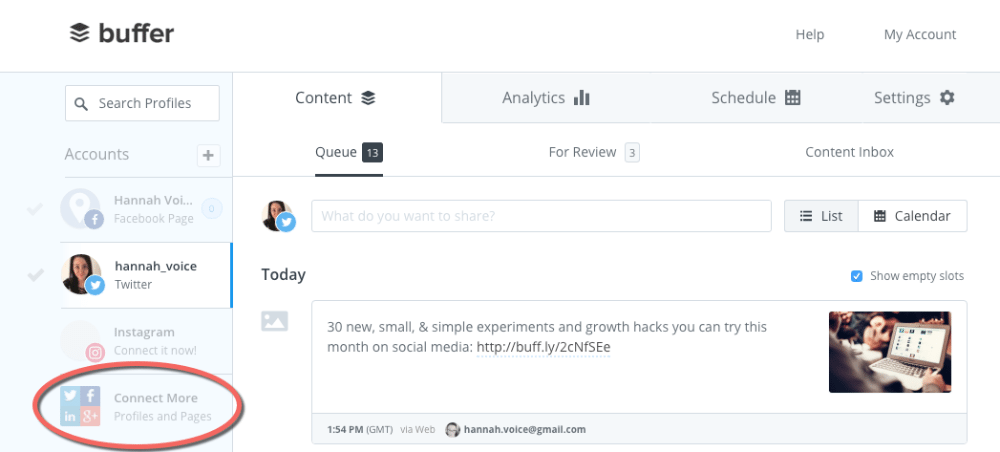Image resolution: width=1000 pixels, height=452 pixels.
Task: Toggle checkmark for hannah_voice Twitter account
Action: click(35, 274)
